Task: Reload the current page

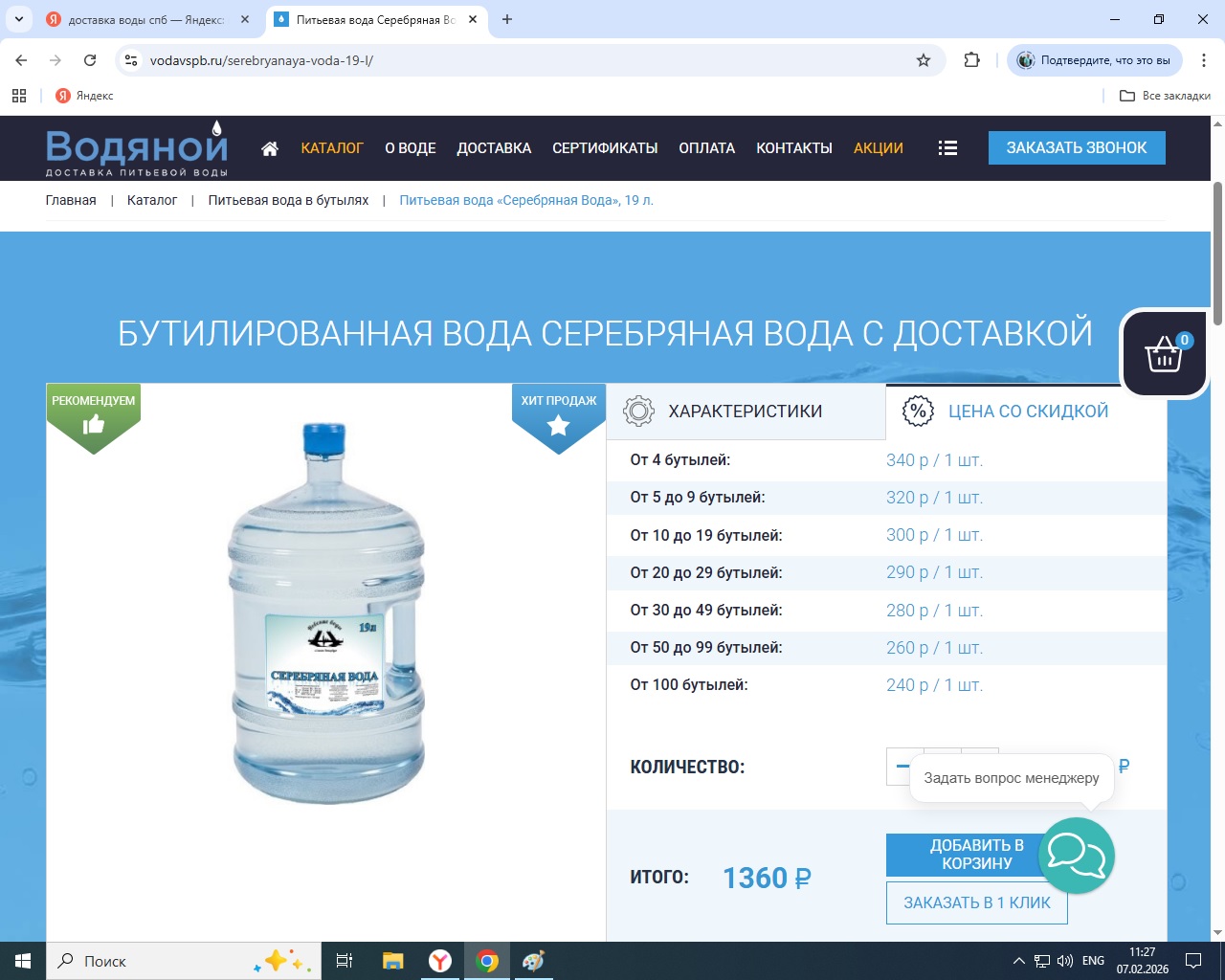Action: pyautogui.click(x=90, y=60)
